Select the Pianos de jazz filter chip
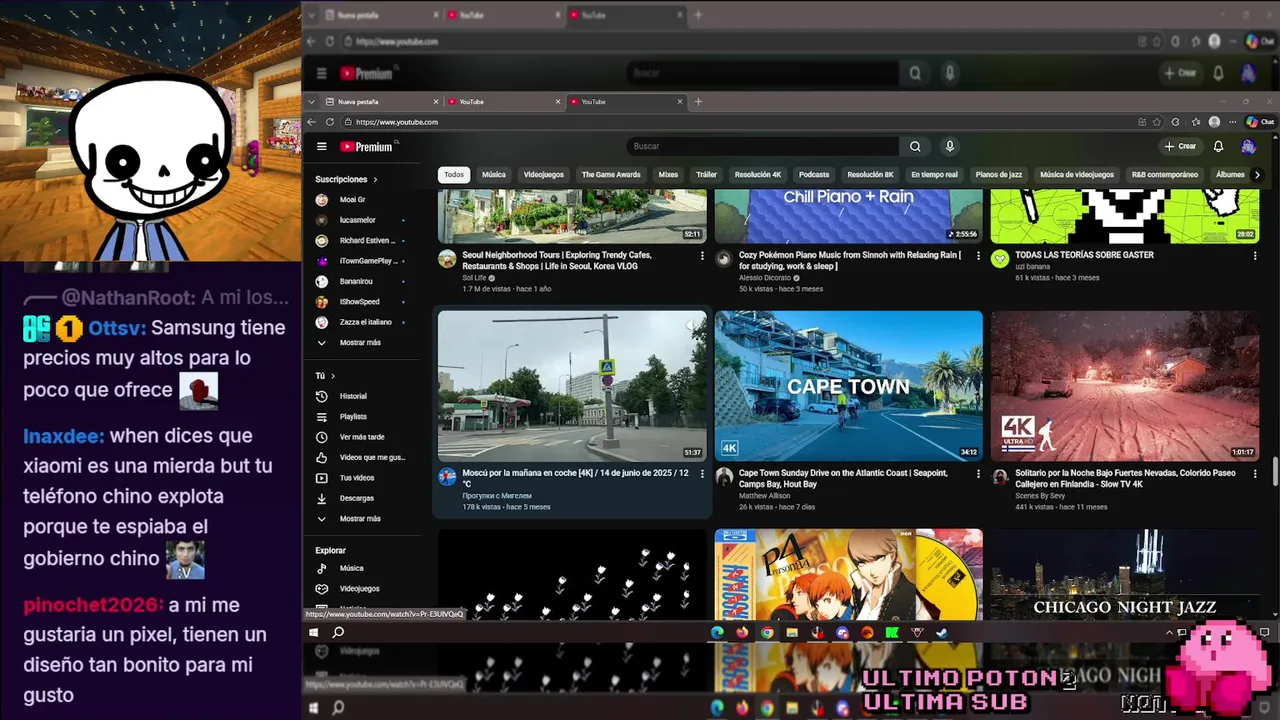This screenshot has width=1280, height=720. pos(999,175)
